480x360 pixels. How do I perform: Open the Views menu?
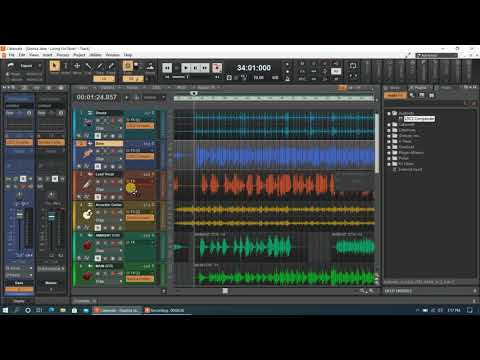[x=34, y=55]
